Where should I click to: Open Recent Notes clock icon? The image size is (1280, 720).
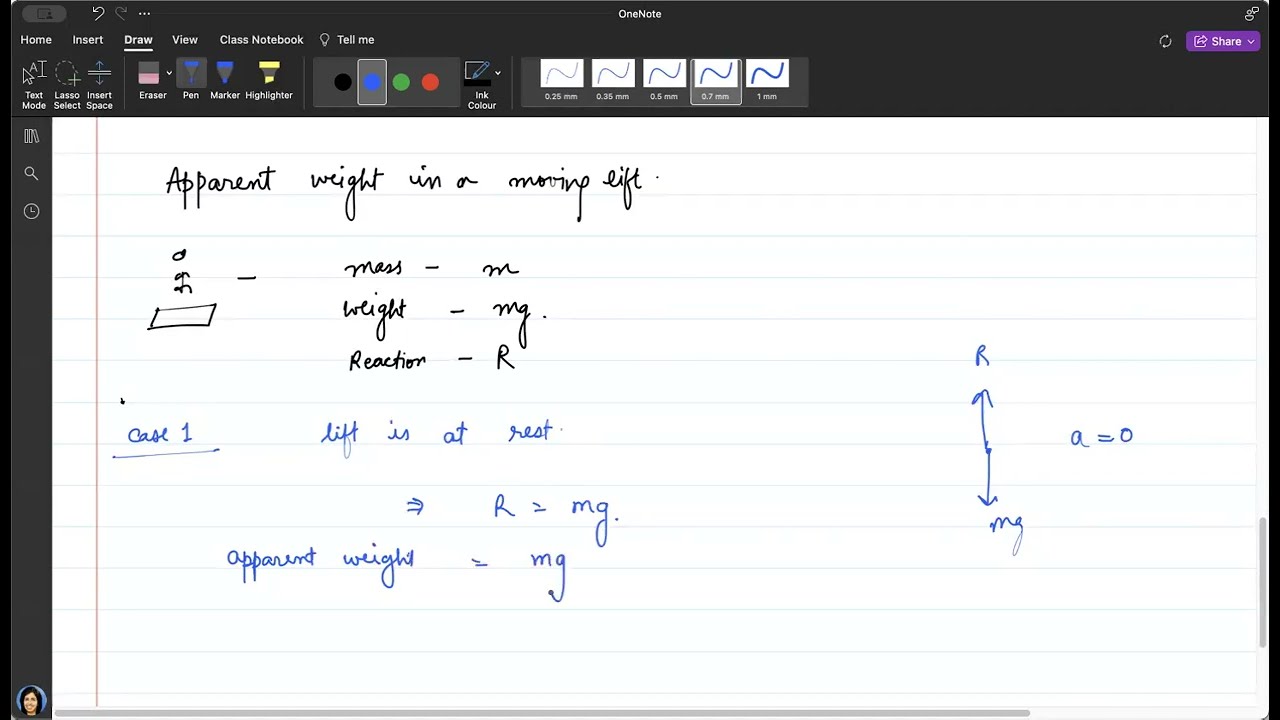(31, 211)
